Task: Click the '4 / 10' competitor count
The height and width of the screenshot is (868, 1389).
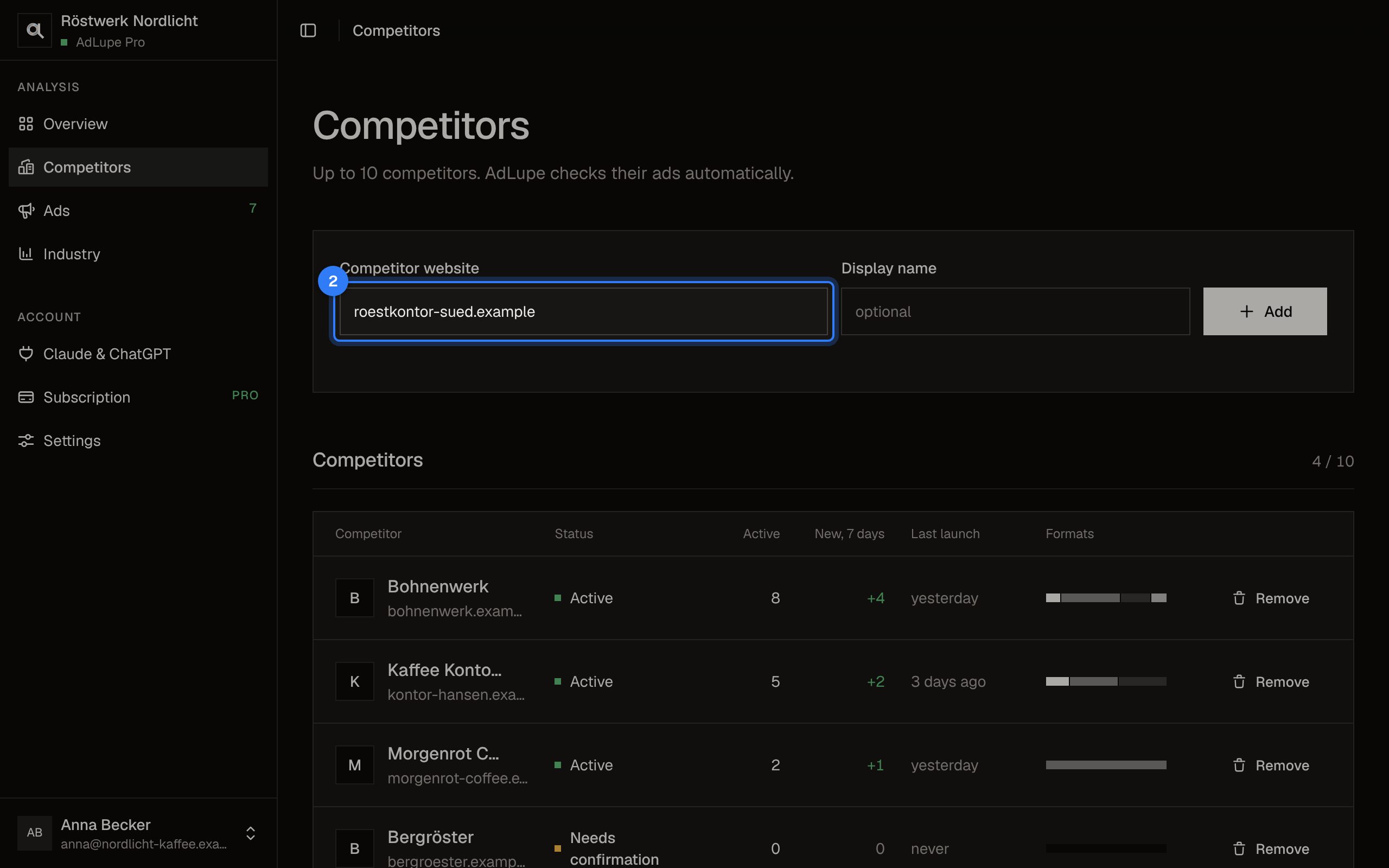Action: [x=1333, y=461]
